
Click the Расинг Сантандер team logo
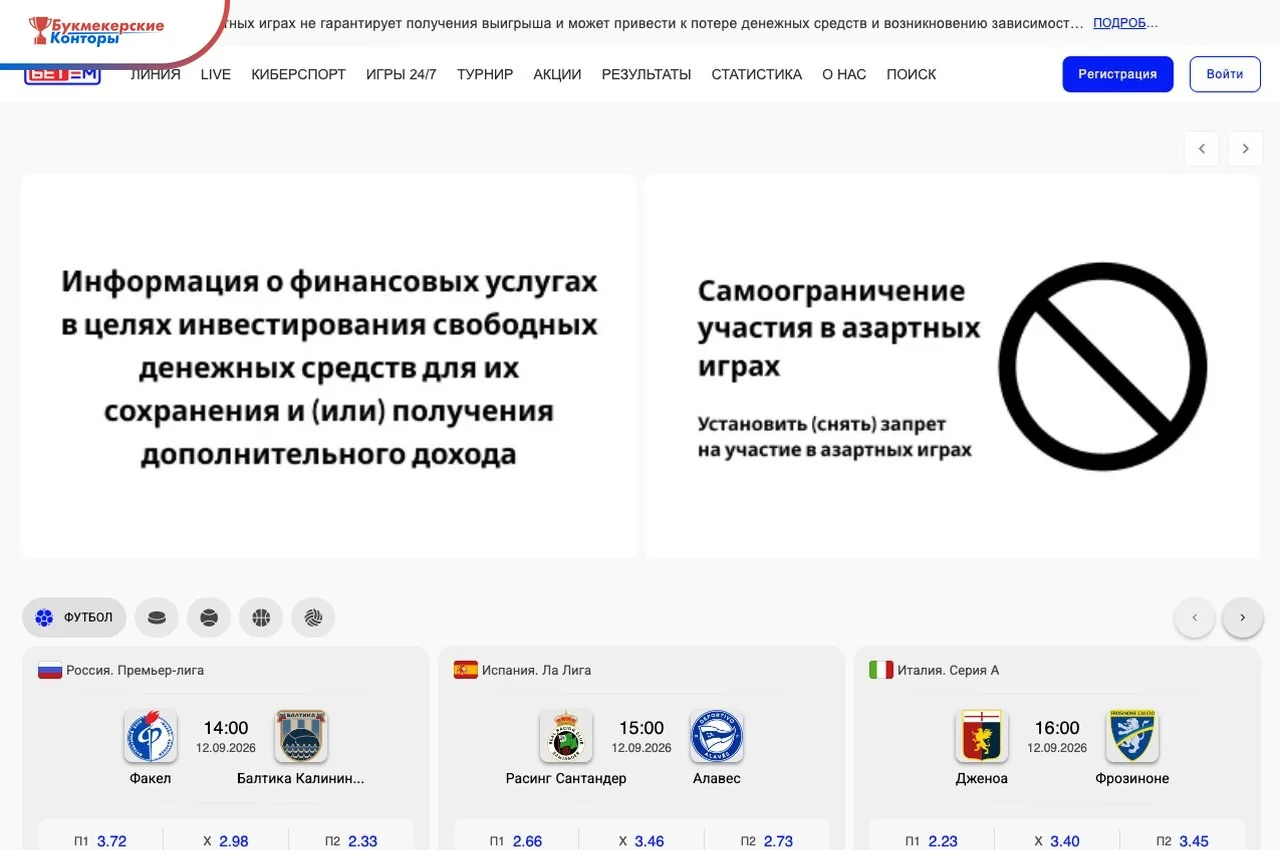(x=566, y=736)
